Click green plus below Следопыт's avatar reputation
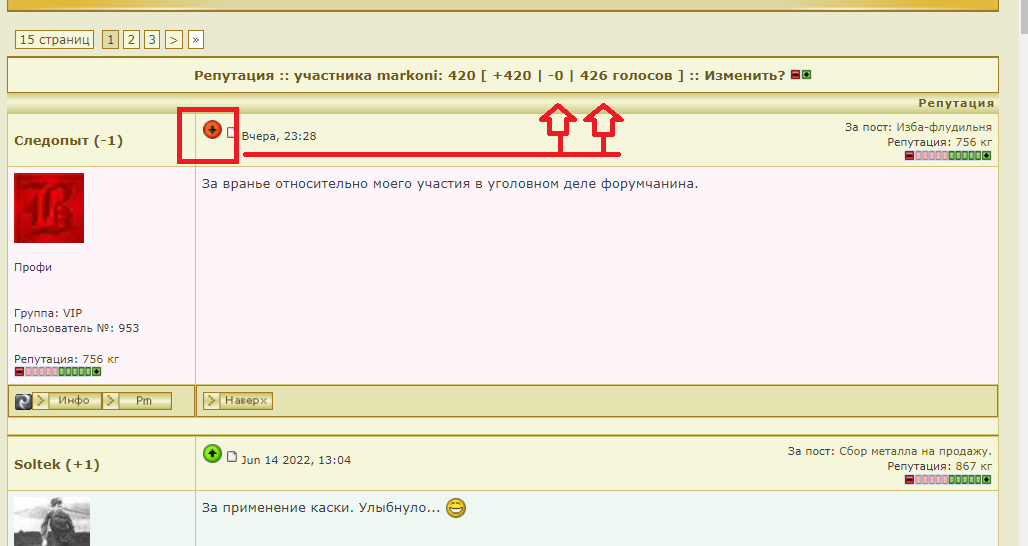 (x=96, y=372)
